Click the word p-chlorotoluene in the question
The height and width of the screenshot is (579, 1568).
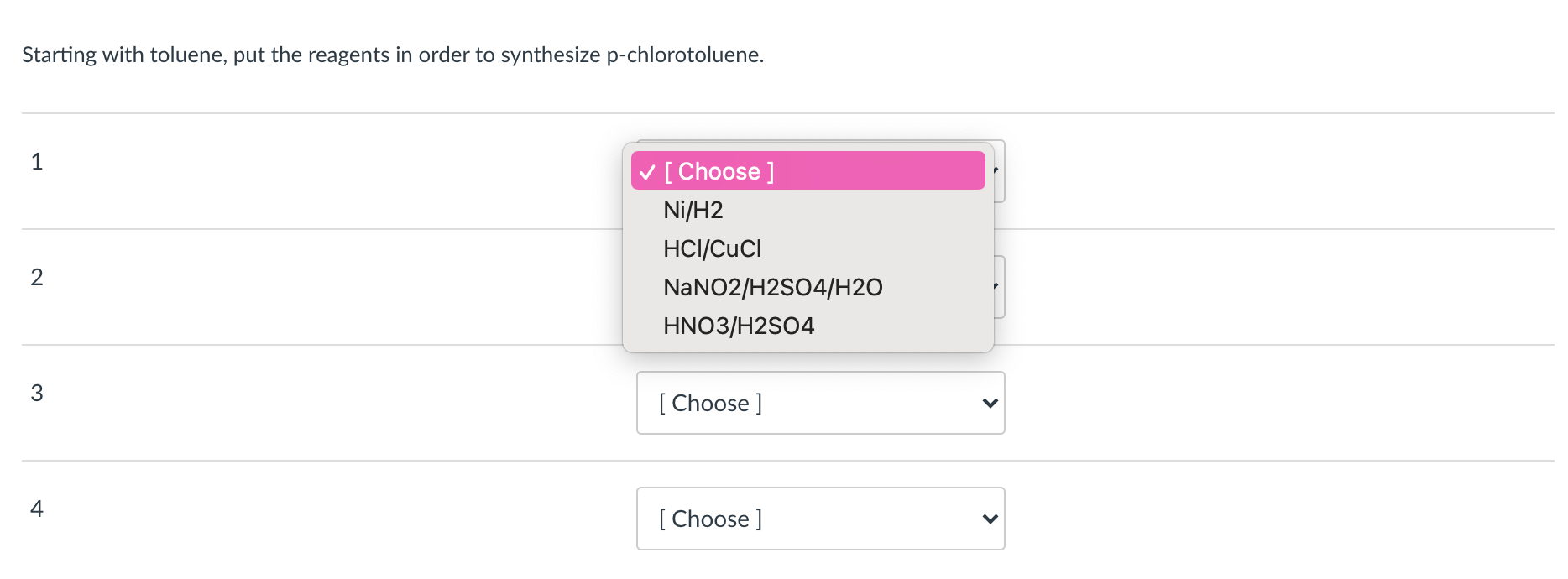pos(684,55)
